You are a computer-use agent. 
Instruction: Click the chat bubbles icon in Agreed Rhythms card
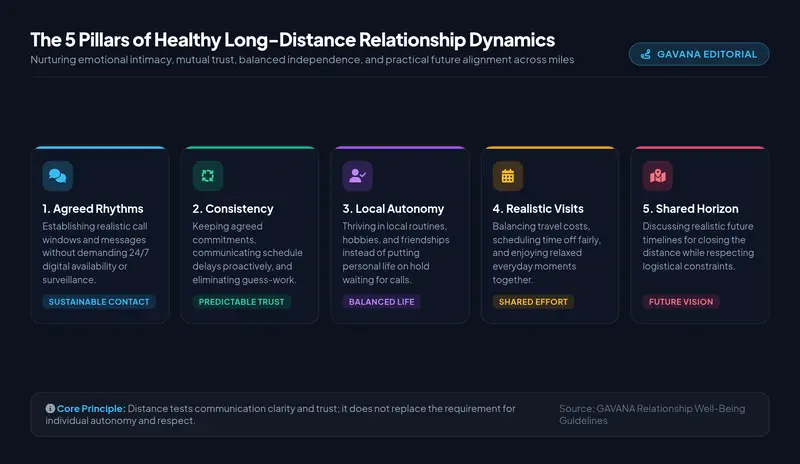58,176
